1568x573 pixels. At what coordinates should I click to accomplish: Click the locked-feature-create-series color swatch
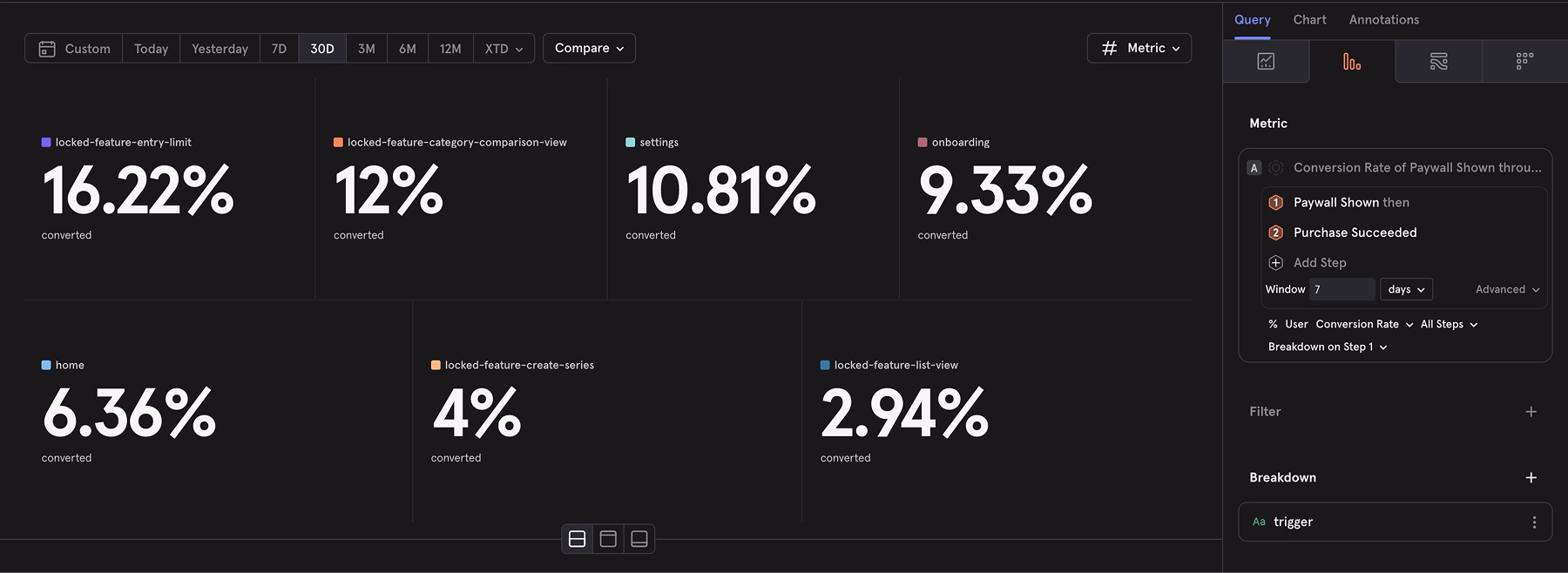click(x=436, y=365)
